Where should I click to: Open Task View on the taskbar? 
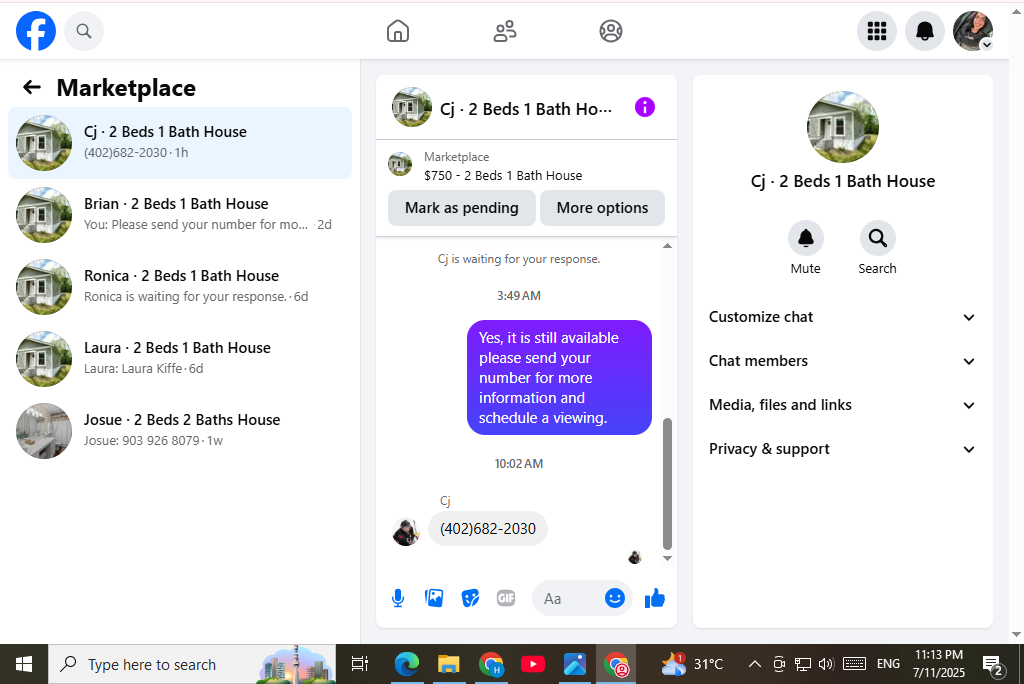coord(359,664)
